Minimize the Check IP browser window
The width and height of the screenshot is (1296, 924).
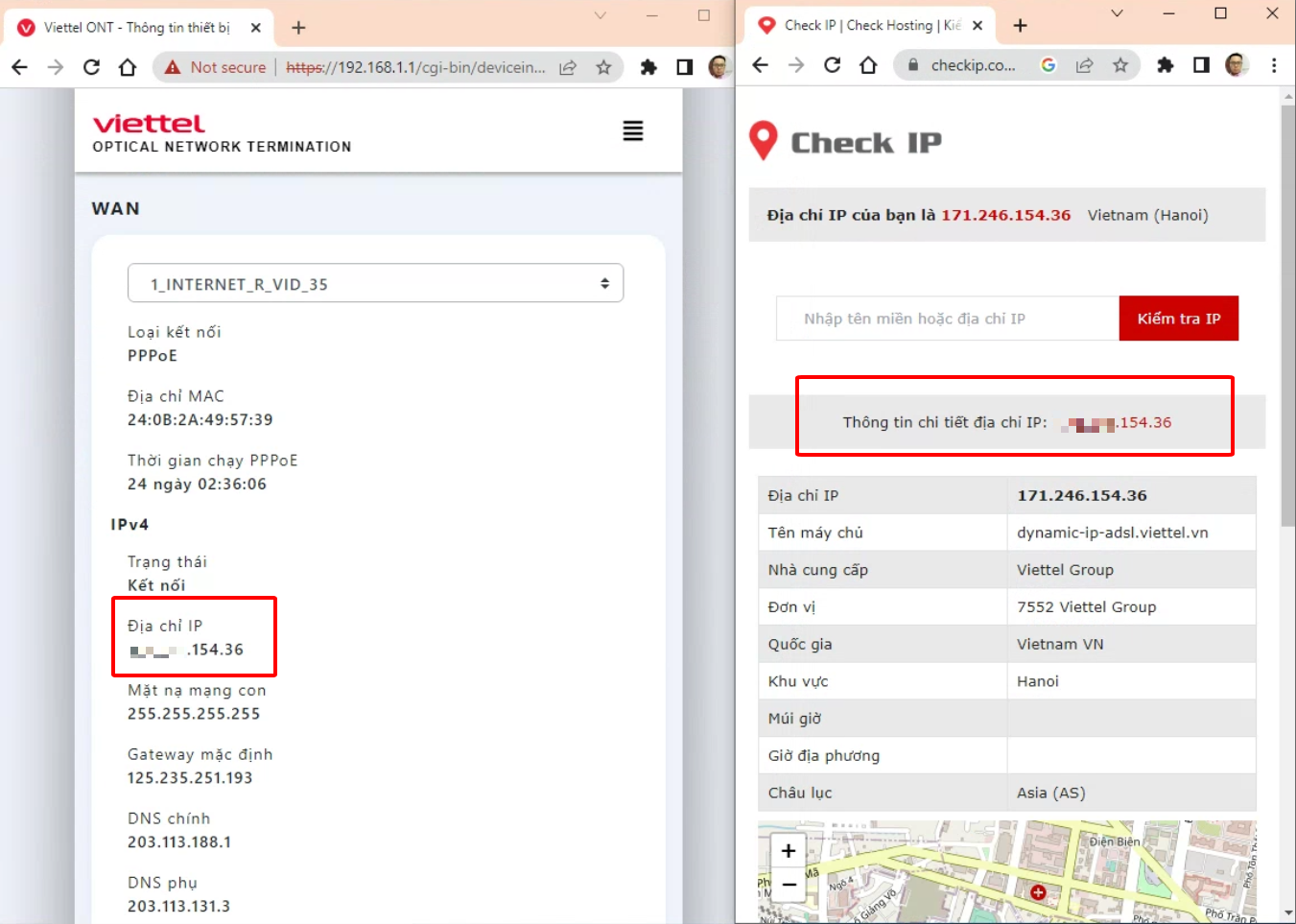click(x=1168, y=13)
